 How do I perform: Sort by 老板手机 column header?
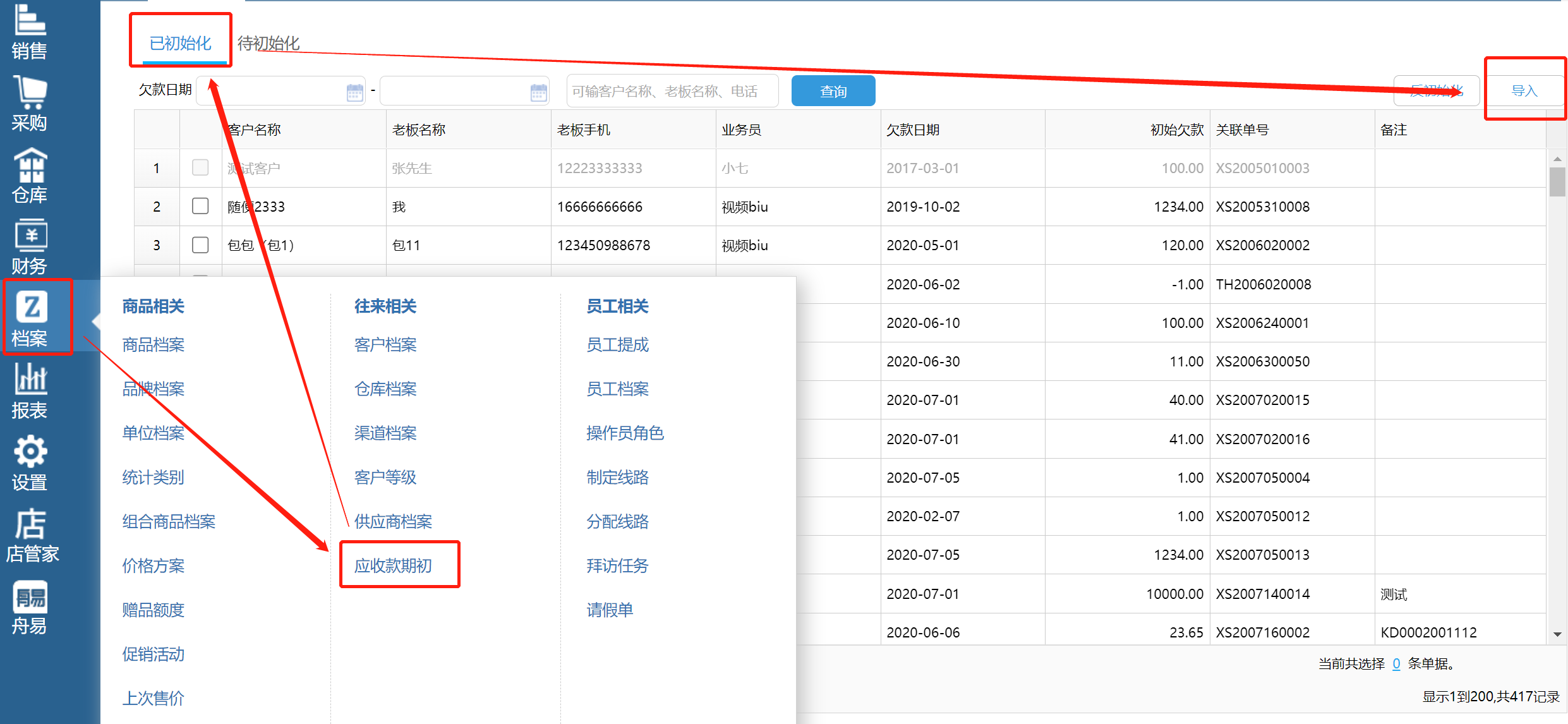(634, 130)
